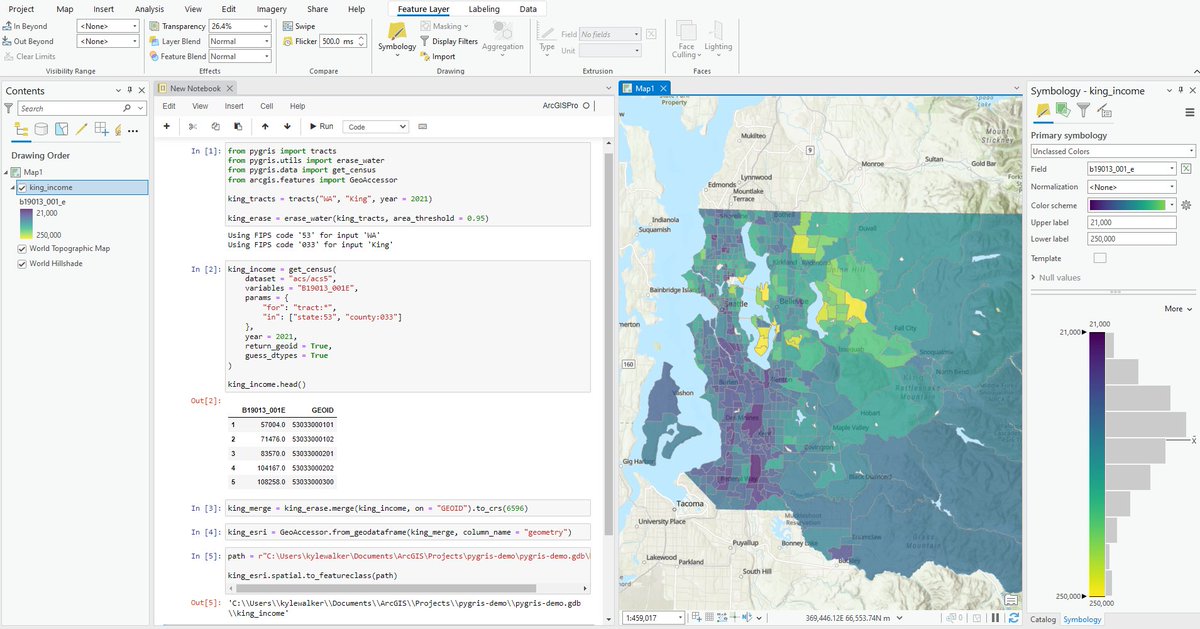This screenshot has width=1200, height=629.
Task: Click the Face Culling button
Action: coord(686,38)
